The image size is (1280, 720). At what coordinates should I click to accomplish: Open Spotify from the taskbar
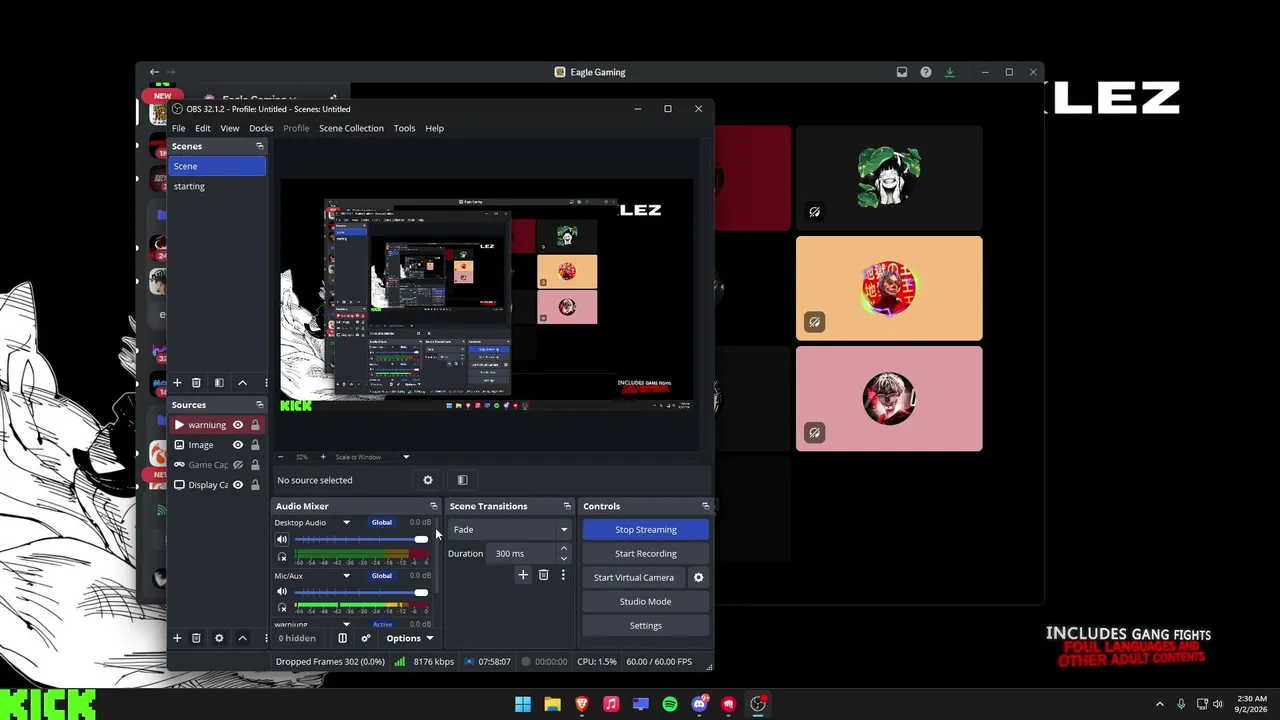coord(670,704)
